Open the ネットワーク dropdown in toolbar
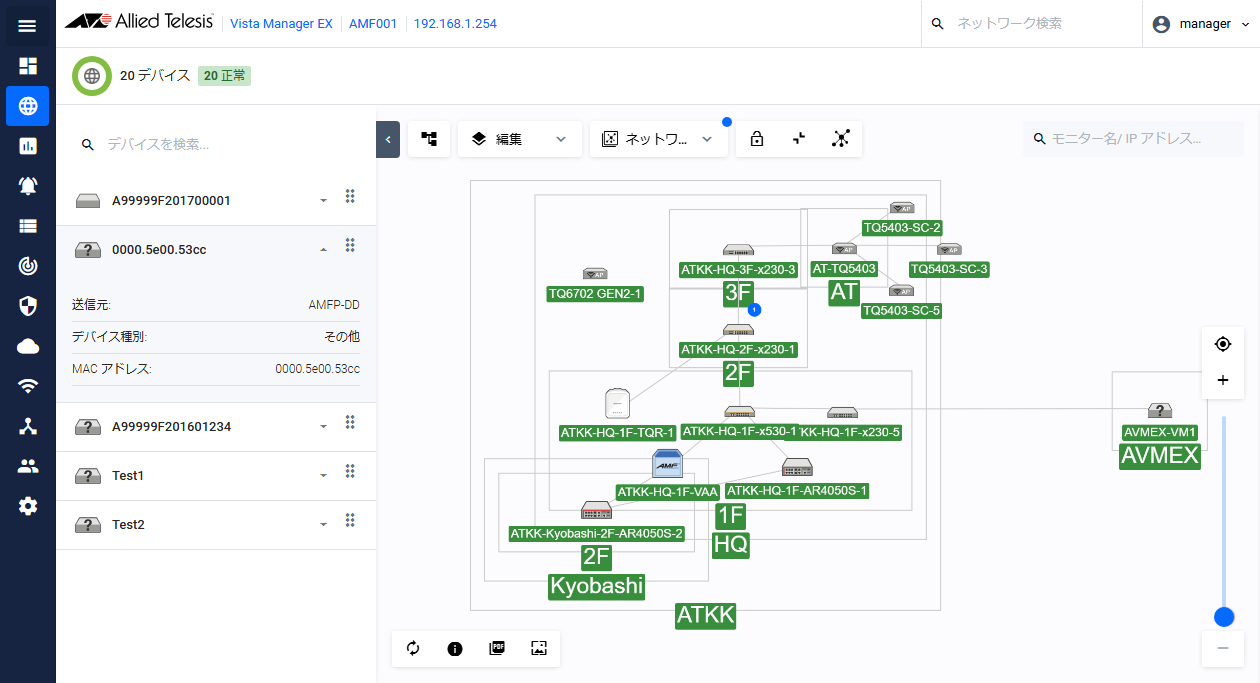Screen dimensions: 1260x683 (659, 139)
